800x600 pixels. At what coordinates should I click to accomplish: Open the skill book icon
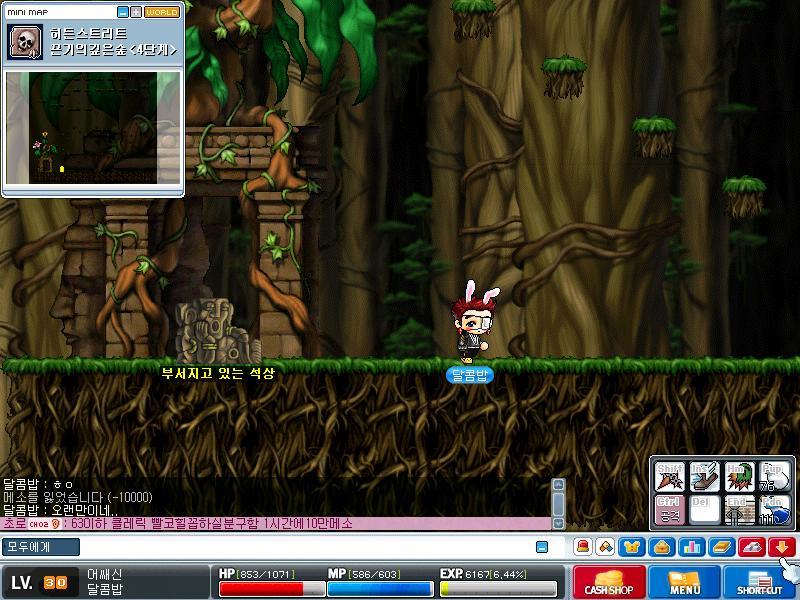[722, 547]
